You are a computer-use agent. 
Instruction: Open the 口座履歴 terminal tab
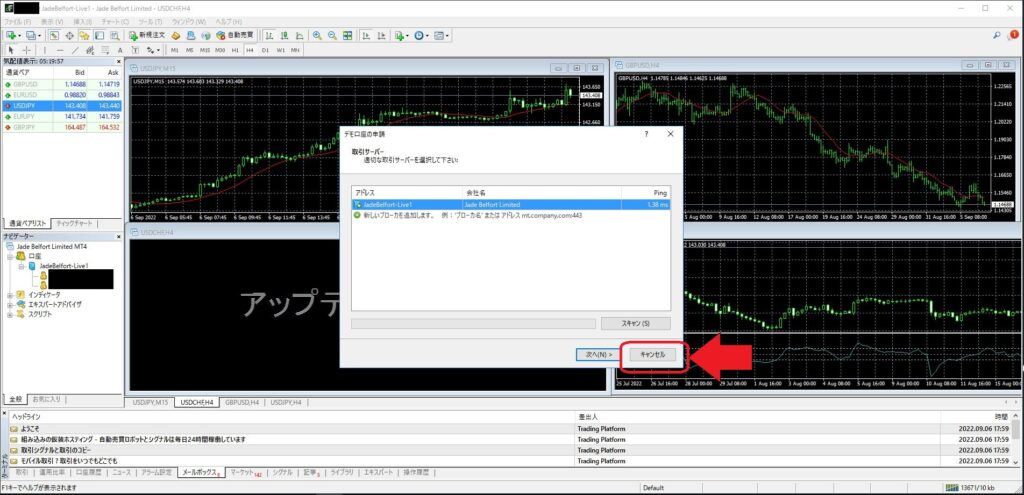(x=90, y=472)
